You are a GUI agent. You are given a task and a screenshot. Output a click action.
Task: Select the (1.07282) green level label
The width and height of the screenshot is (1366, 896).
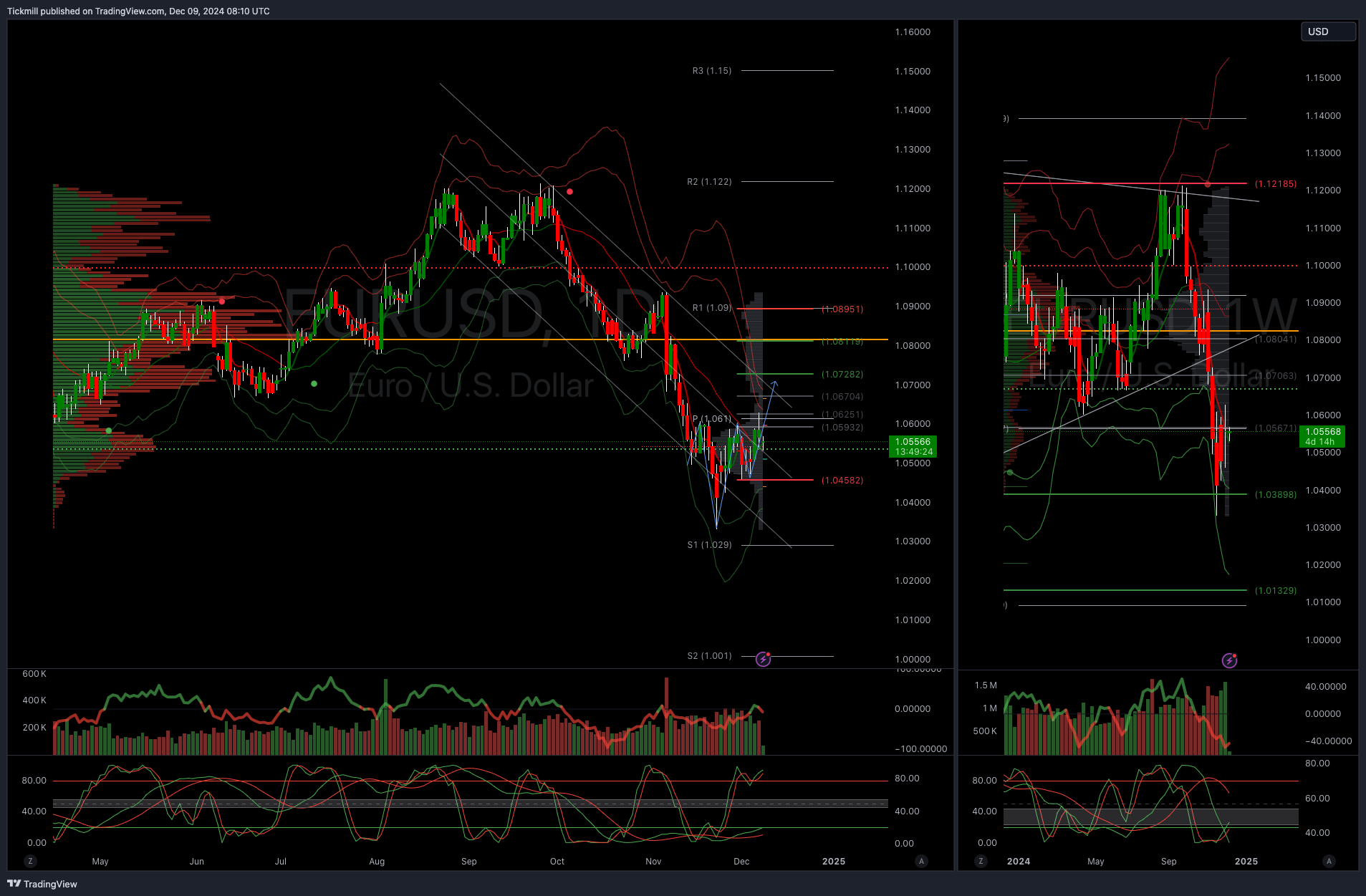(x=842, y=375)
